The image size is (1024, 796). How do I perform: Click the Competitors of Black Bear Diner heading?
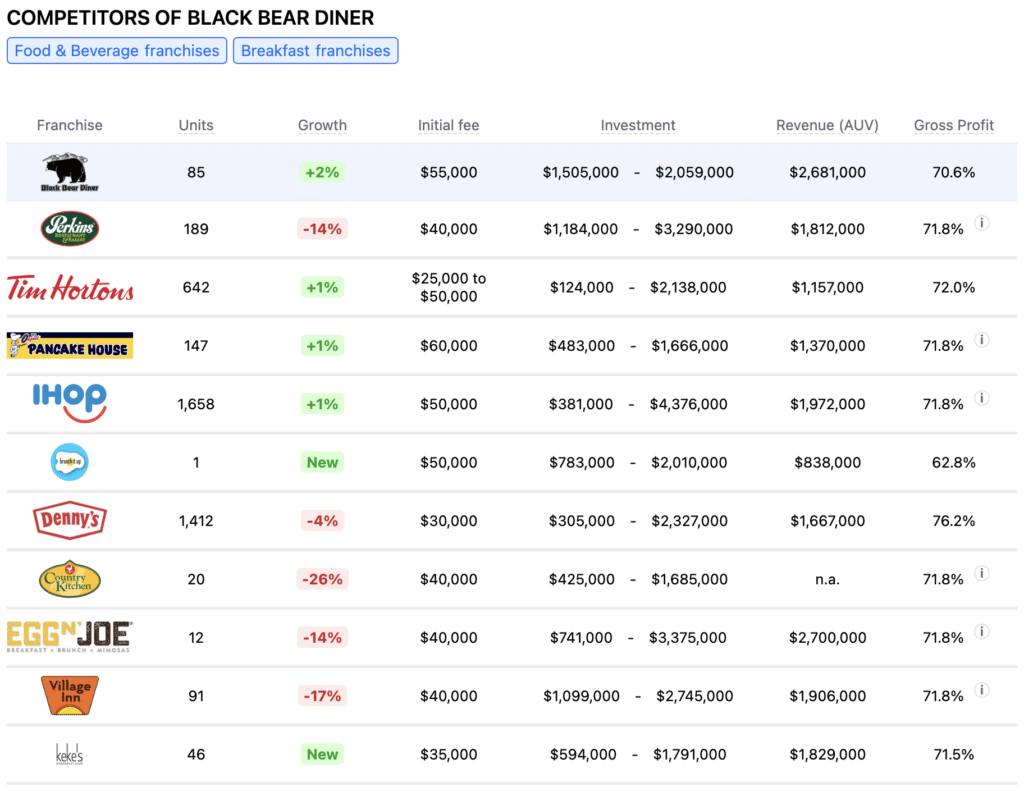click(191, 18)
